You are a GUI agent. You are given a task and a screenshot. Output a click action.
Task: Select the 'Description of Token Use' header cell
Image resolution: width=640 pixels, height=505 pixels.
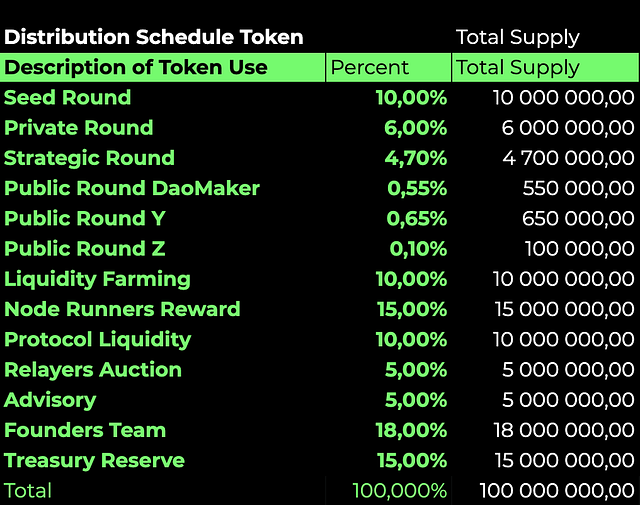click(162, 67)
